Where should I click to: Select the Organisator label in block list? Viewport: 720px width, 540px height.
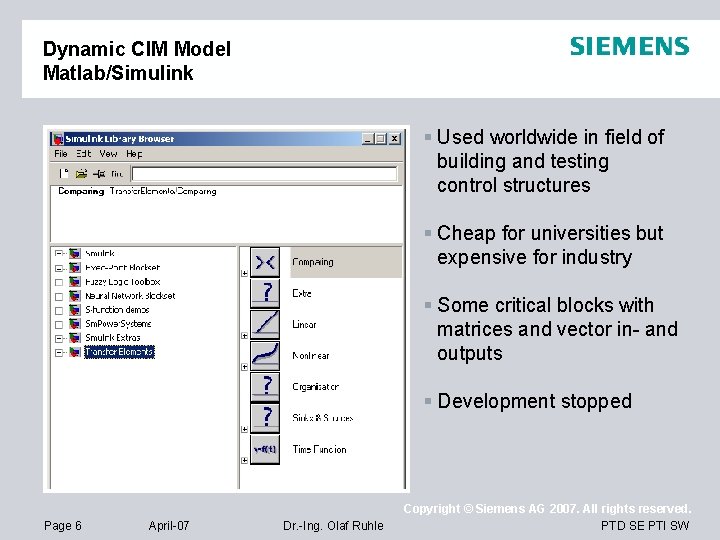coord(315,387)
